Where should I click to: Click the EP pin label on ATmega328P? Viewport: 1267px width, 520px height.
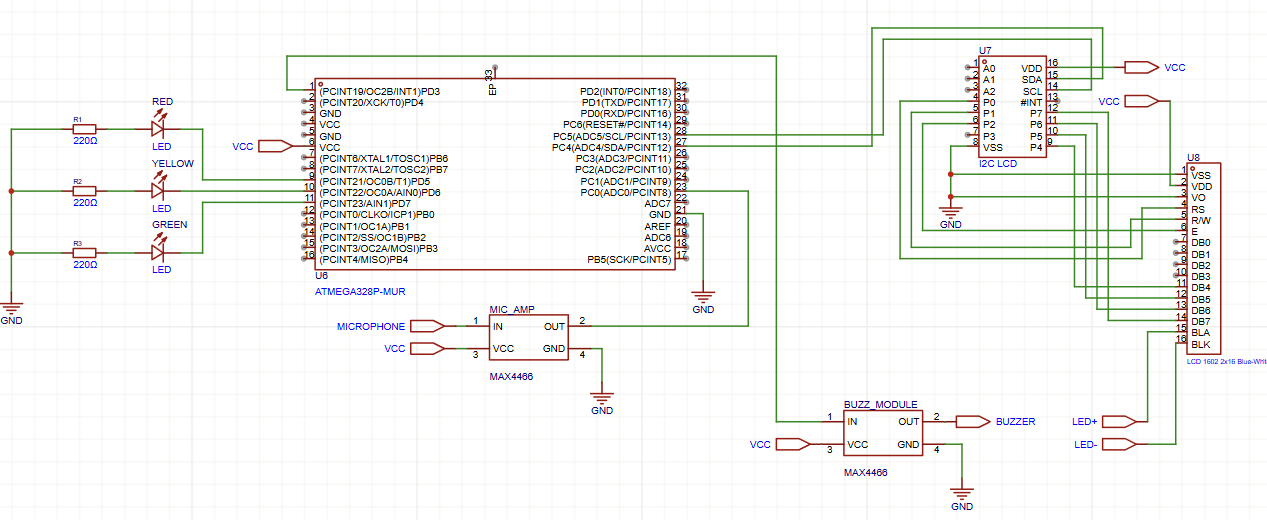tap(491, 89)
